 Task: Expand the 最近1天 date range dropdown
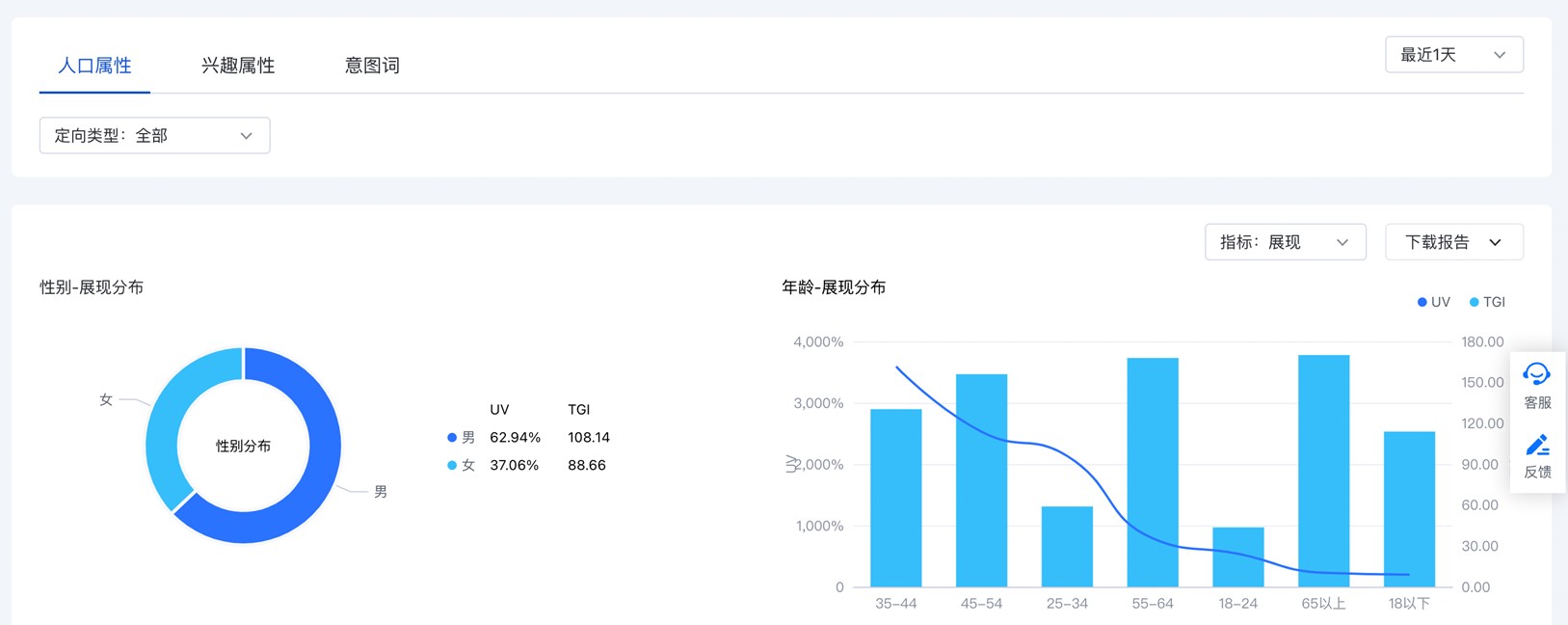tap(1453, 55)
